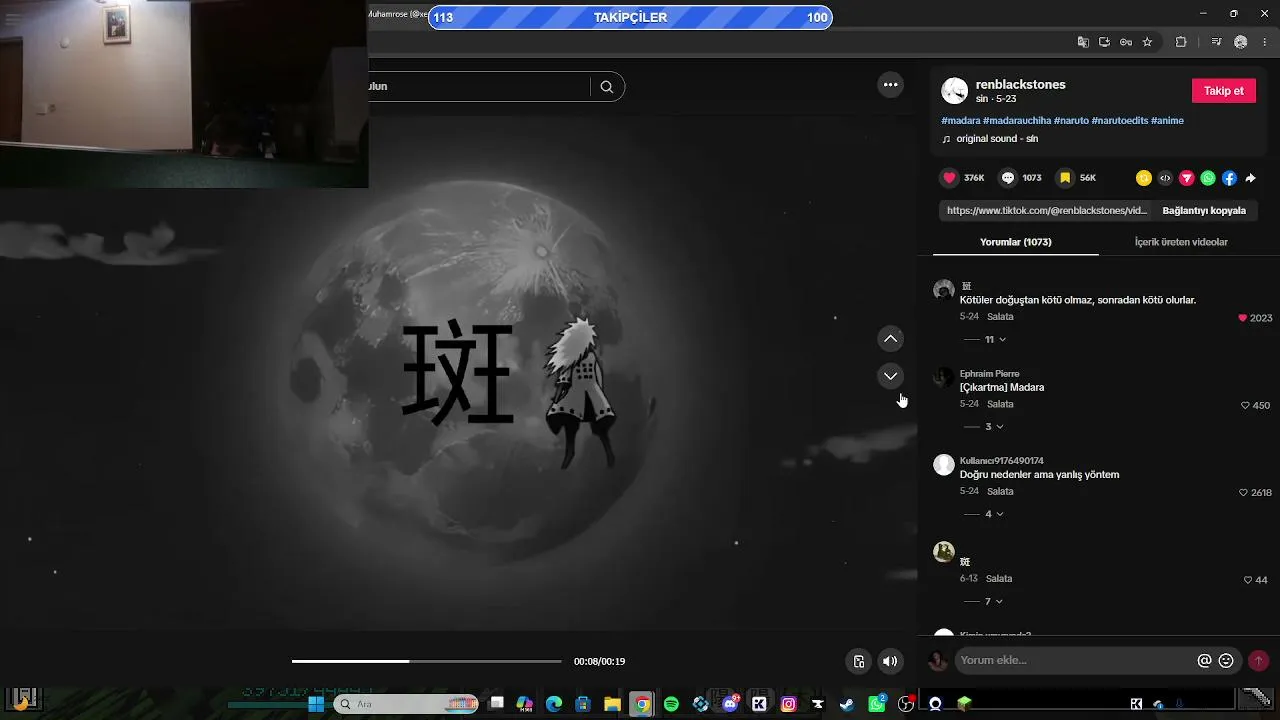
Task: Post the comment with the red arrow
Action: pos(1258,660)
